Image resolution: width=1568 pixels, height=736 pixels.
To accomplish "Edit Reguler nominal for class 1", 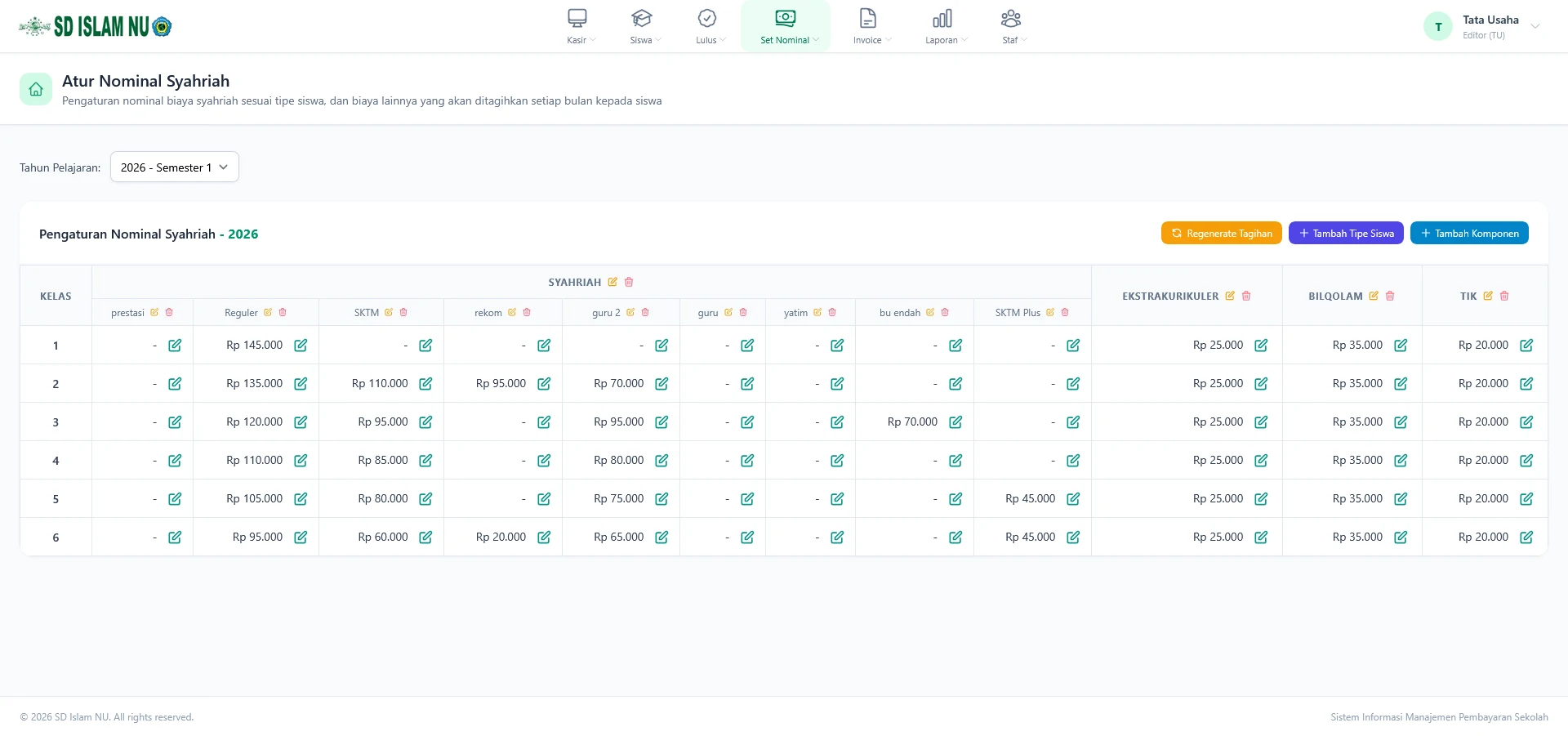I will tap(301, 346).
